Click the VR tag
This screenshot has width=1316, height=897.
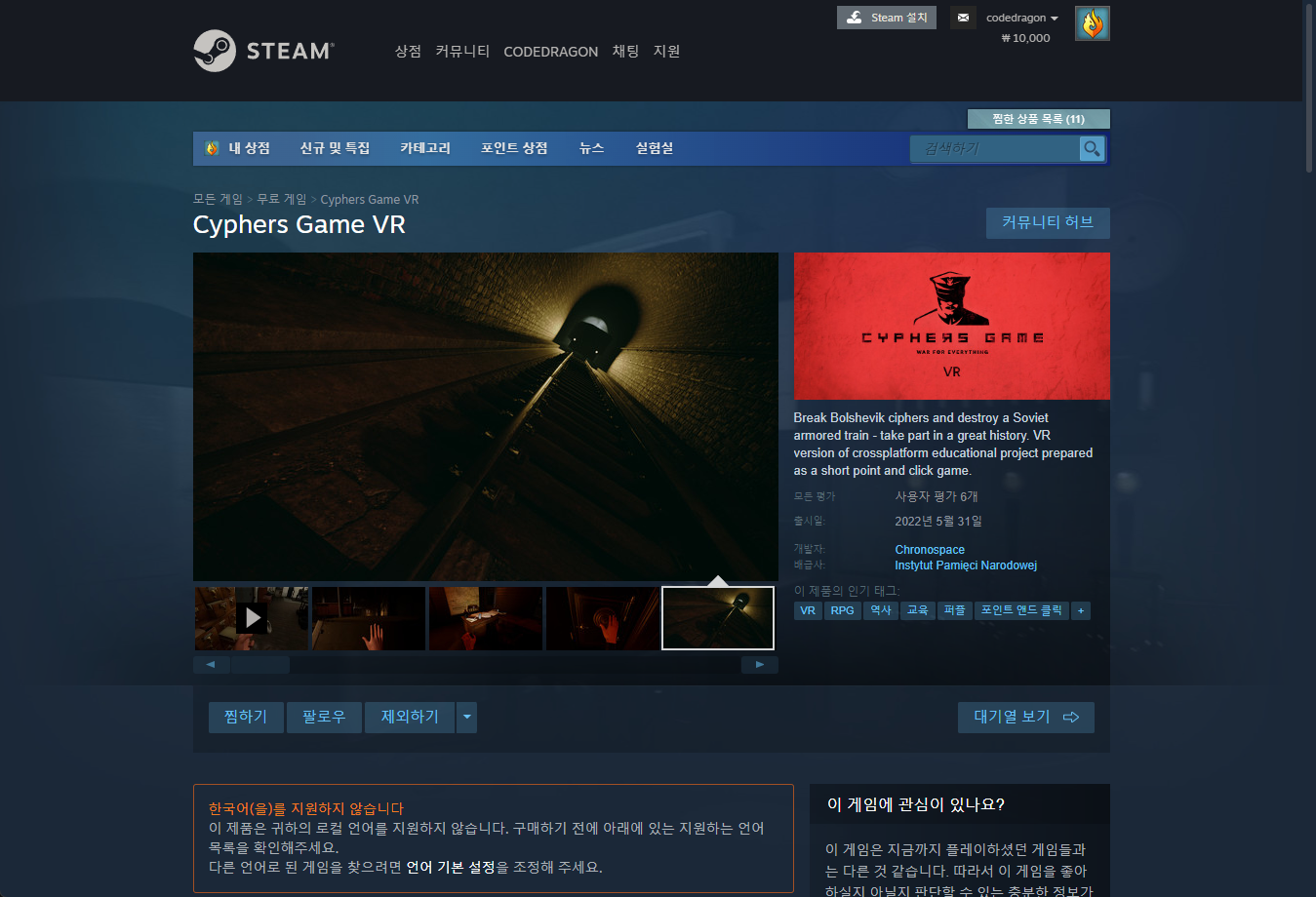click(808, 610)
